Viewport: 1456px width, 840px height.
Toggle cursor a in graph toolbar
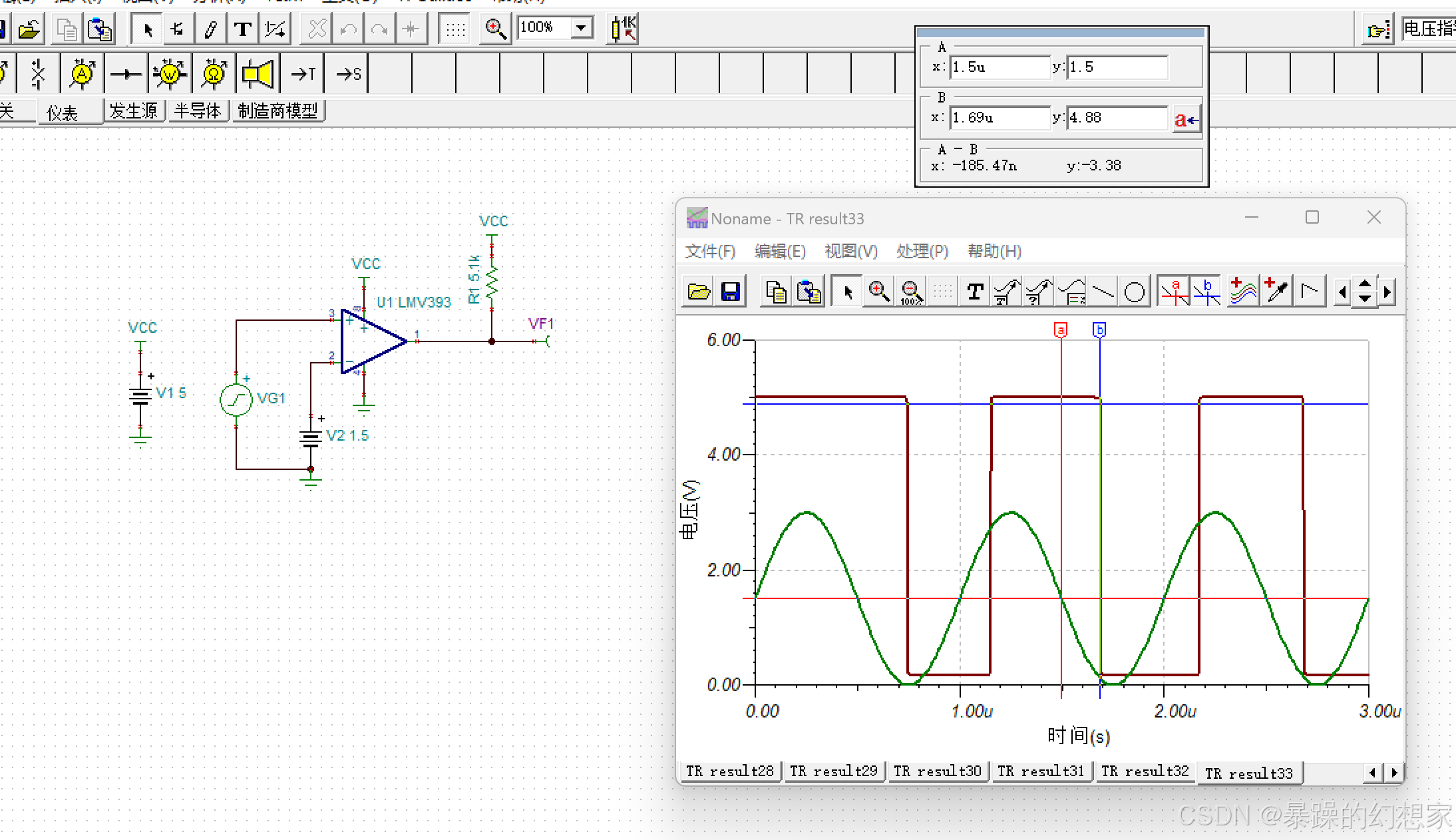coord(1174,292)
